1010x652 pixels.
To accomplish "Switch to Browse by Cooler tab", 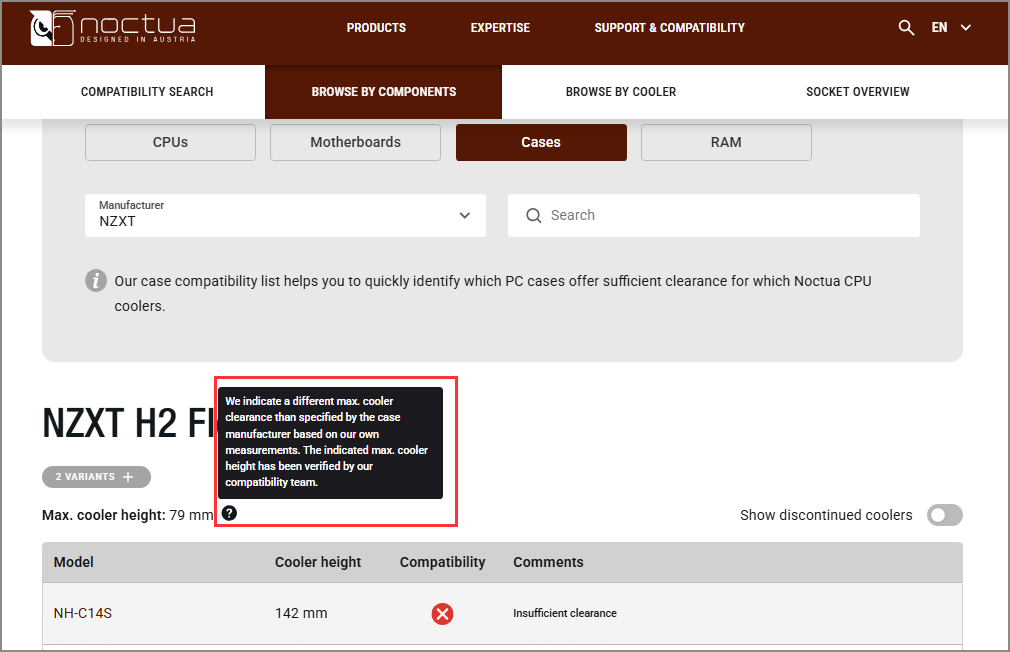I will [621, 91].
